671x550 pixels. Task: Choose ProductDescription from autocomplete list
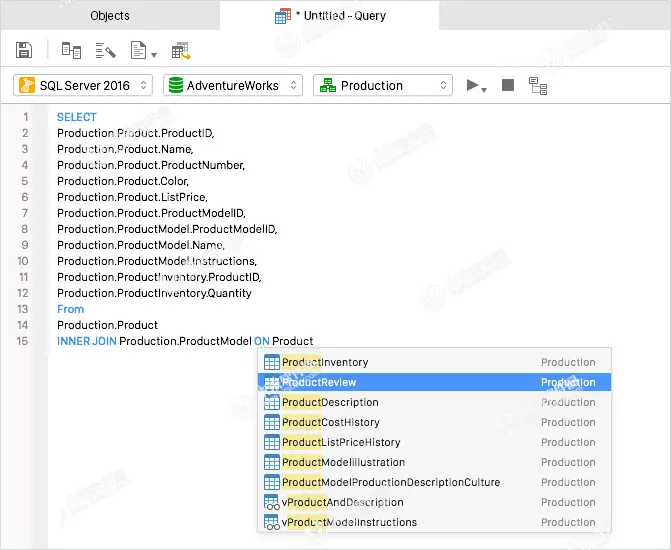click(434, 402)
